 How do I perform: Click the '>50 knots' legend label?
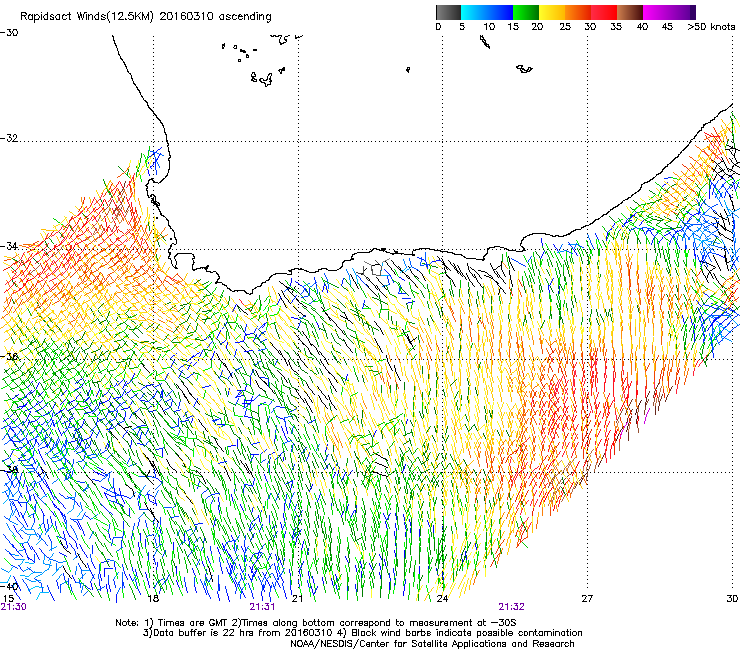point(711,27)
